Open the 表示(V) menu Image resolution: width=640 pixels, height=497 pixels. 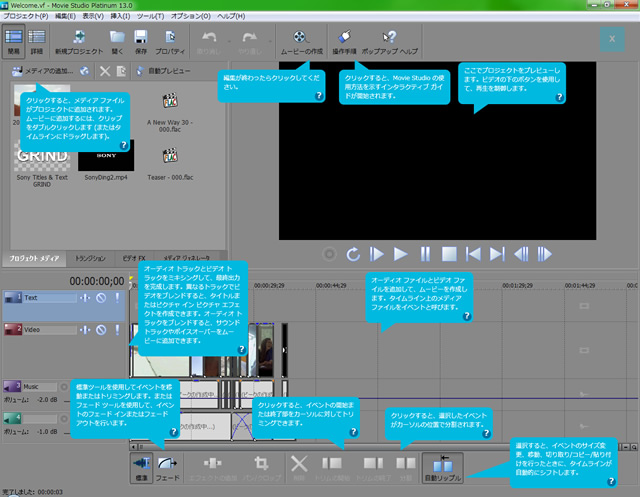tap(93, 16)
